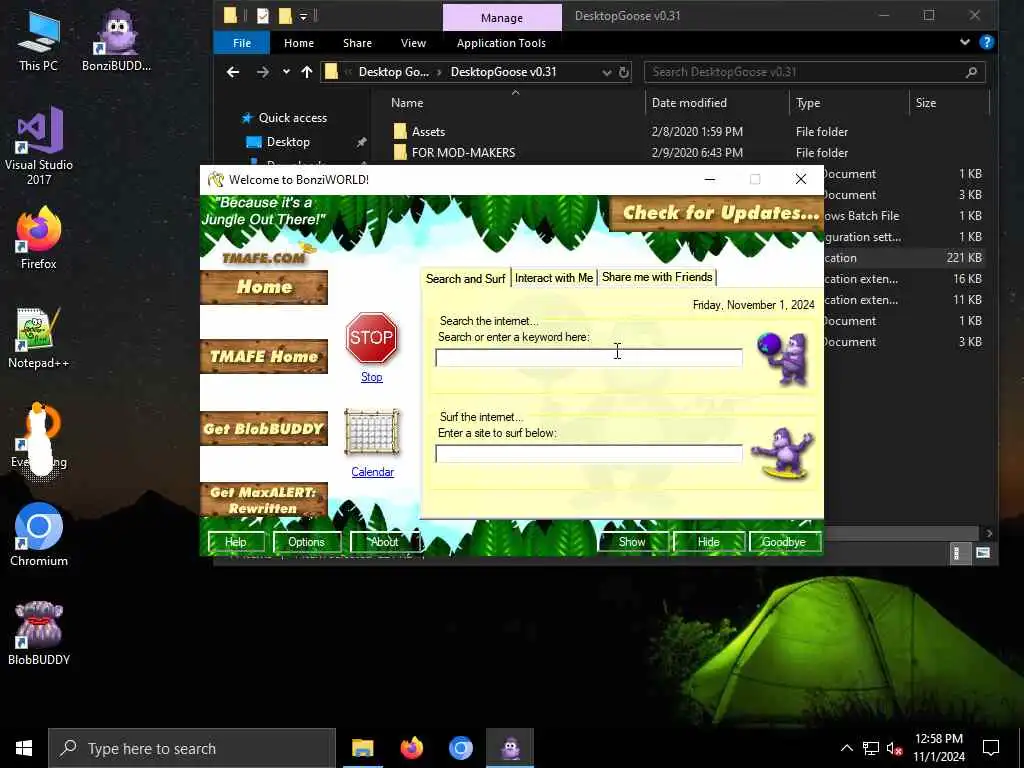The width and height of the screenshot is (1024, 768).
Task: Click the About button
Action: coord(384,542)
